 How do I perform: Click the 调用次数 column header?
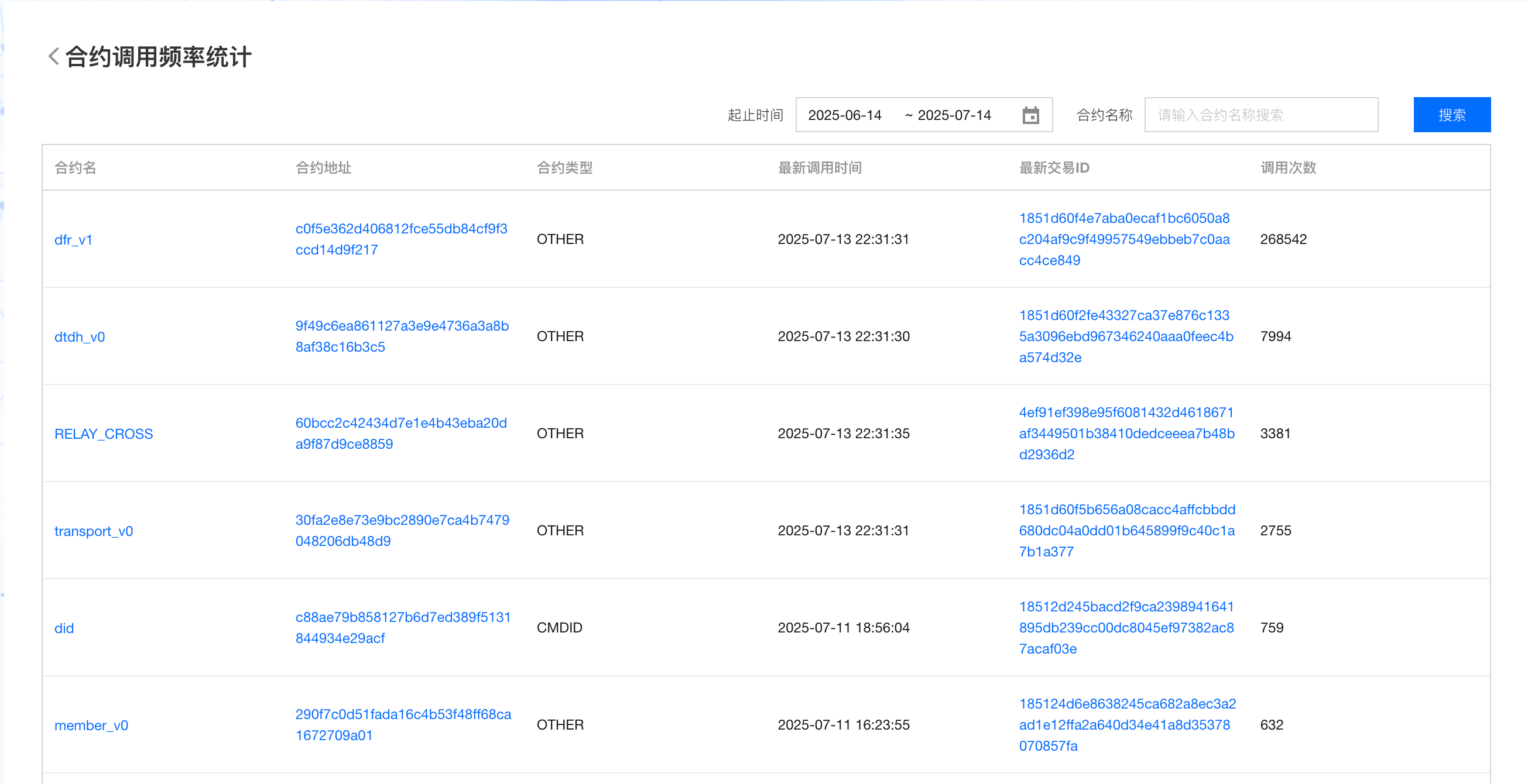(1288, 168)
